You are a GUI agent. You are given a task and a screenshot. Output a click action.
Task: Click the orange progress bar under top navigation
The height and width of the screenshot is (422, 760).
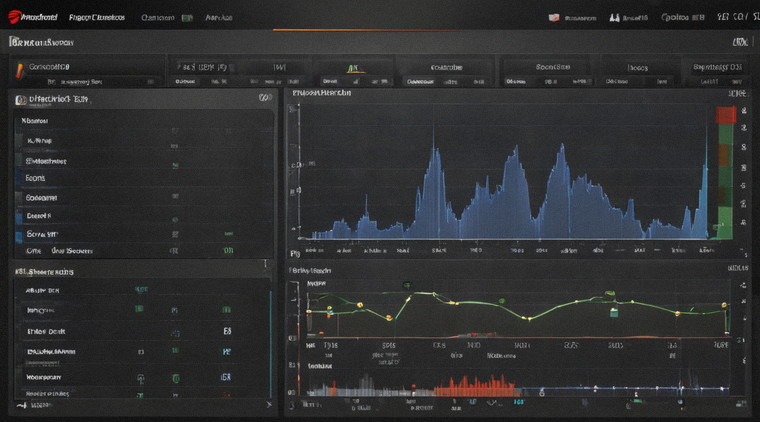[x=366, y=30]
